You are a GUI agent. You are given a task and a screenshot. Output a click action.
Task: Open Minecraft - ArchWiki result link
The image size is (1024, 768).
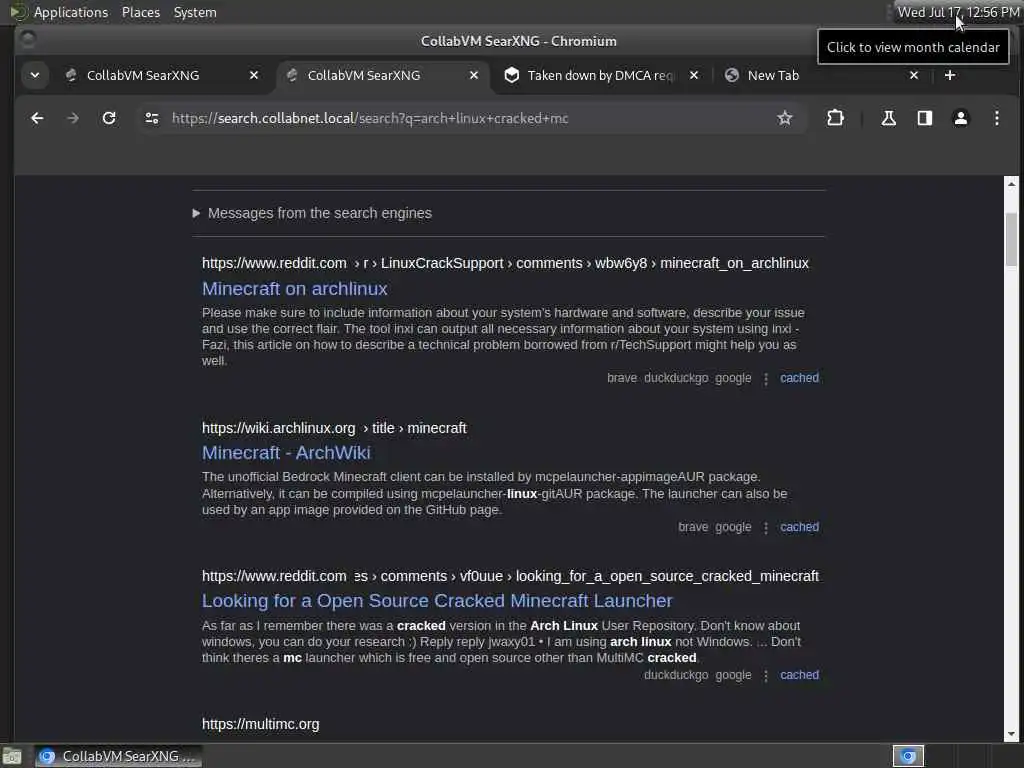[x=286, y=453]
